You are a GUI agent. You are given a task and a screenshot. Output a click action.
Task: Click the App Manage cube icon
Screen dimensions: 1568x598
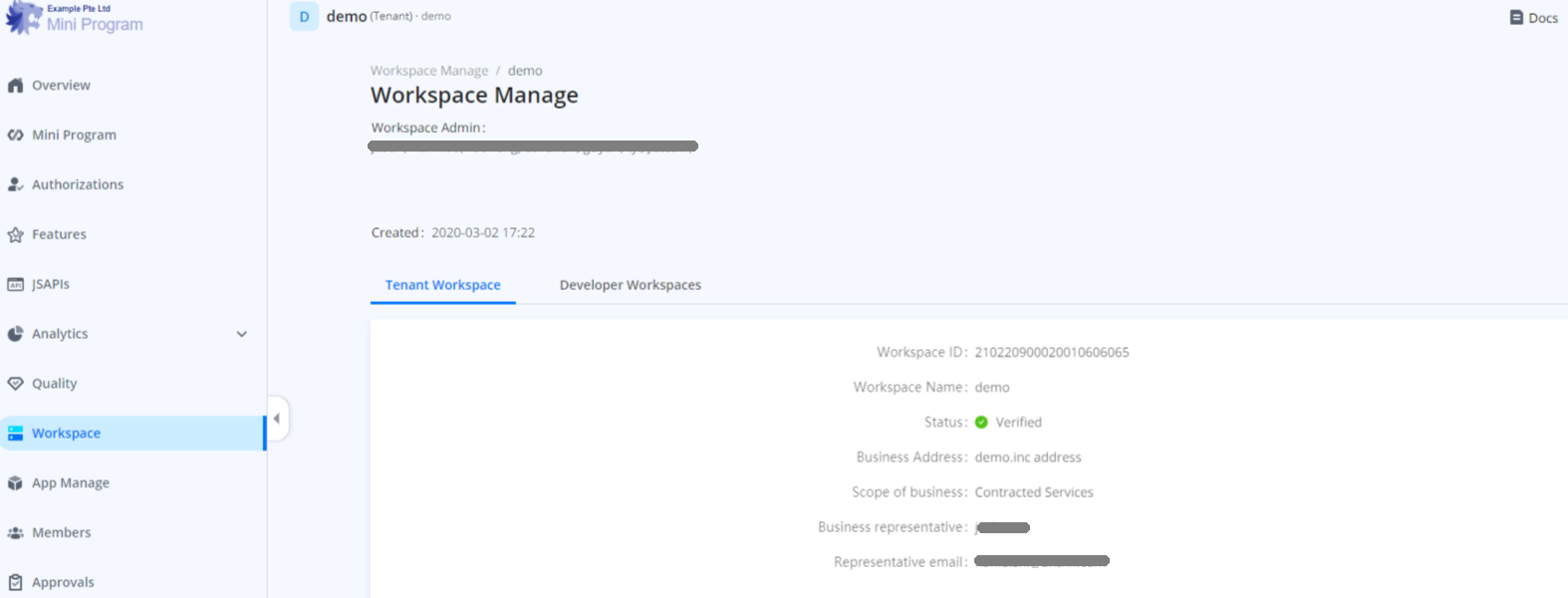pos(15,483)
